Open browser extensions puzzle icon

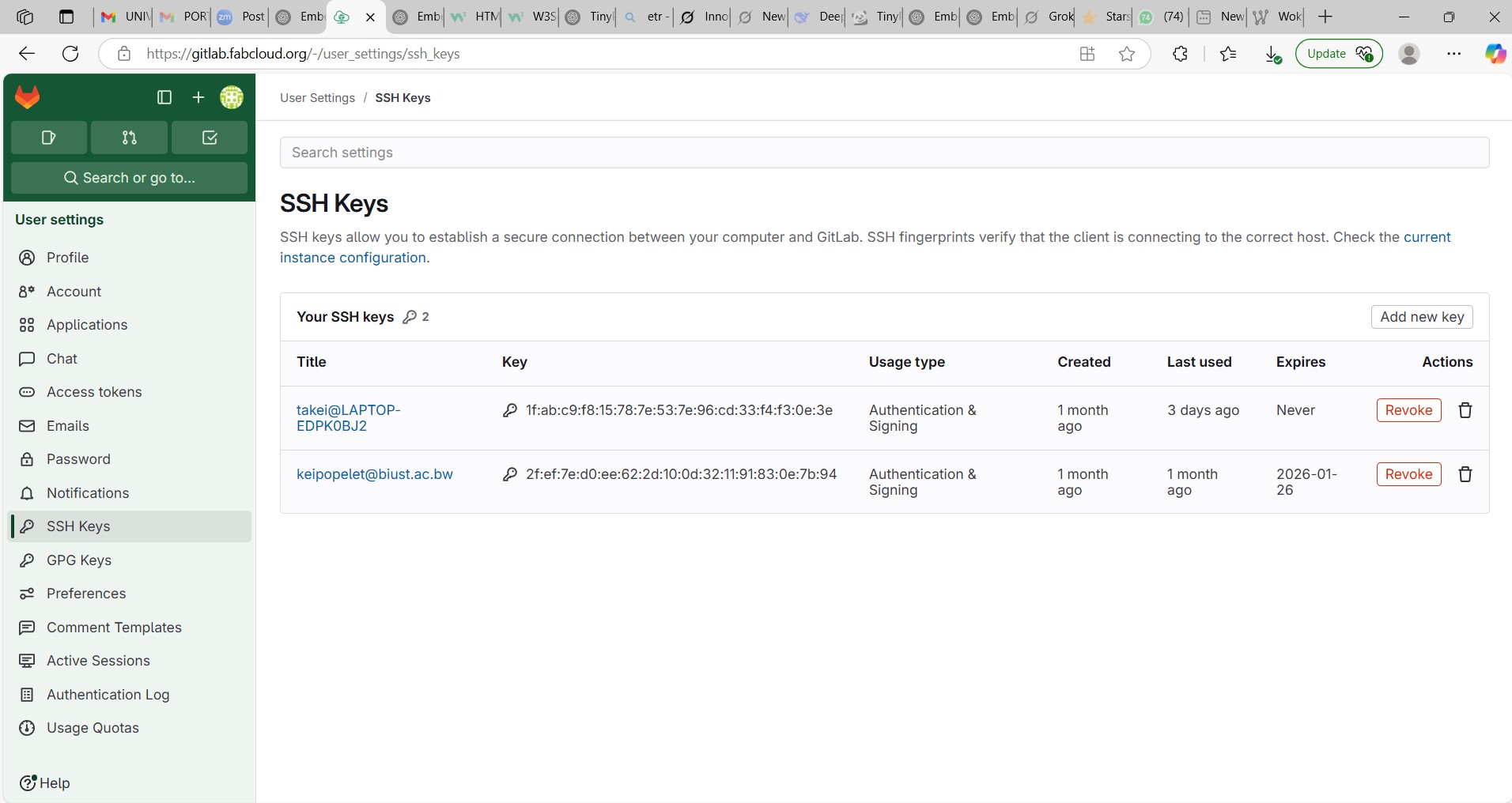[1180, 54]
